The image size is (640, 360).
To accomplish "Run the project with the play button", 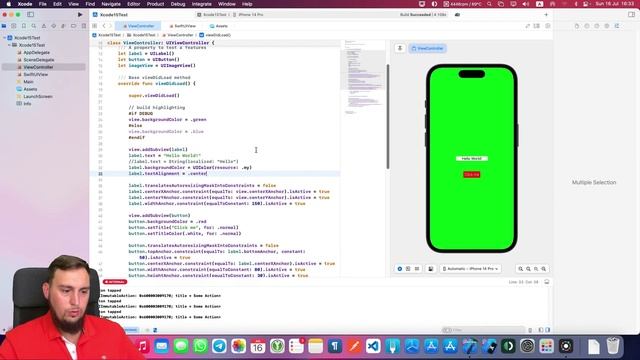I will 80,15.
